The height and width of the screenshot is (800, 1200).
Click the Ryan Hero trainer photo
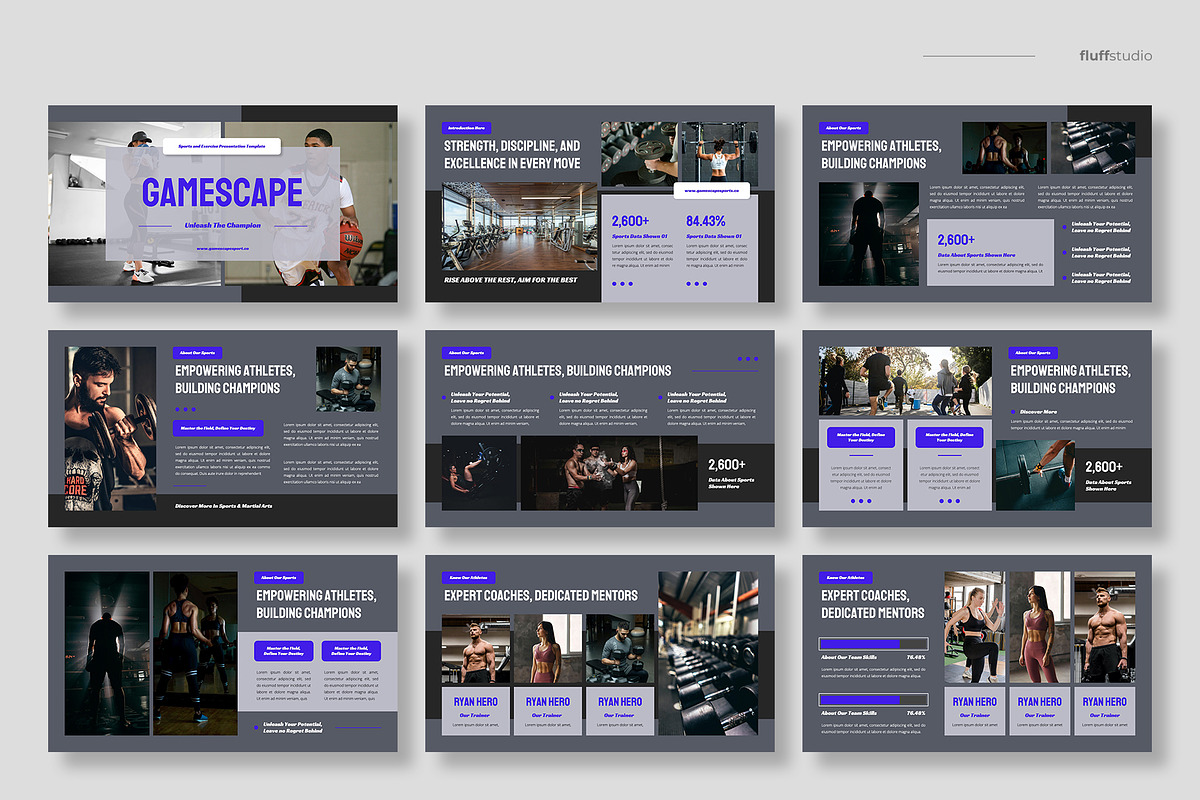pos(477,645)
